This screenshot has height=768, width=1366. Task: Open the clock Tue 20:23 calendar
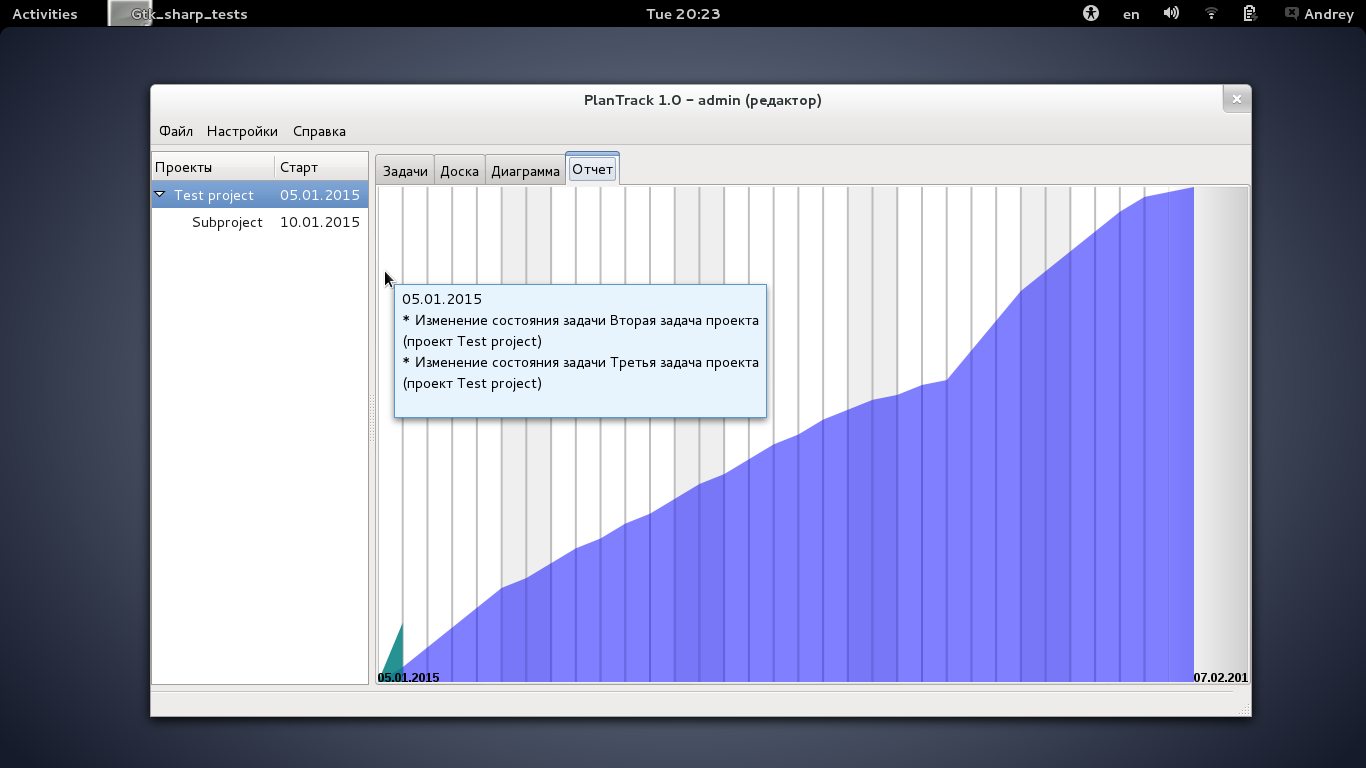683,14
